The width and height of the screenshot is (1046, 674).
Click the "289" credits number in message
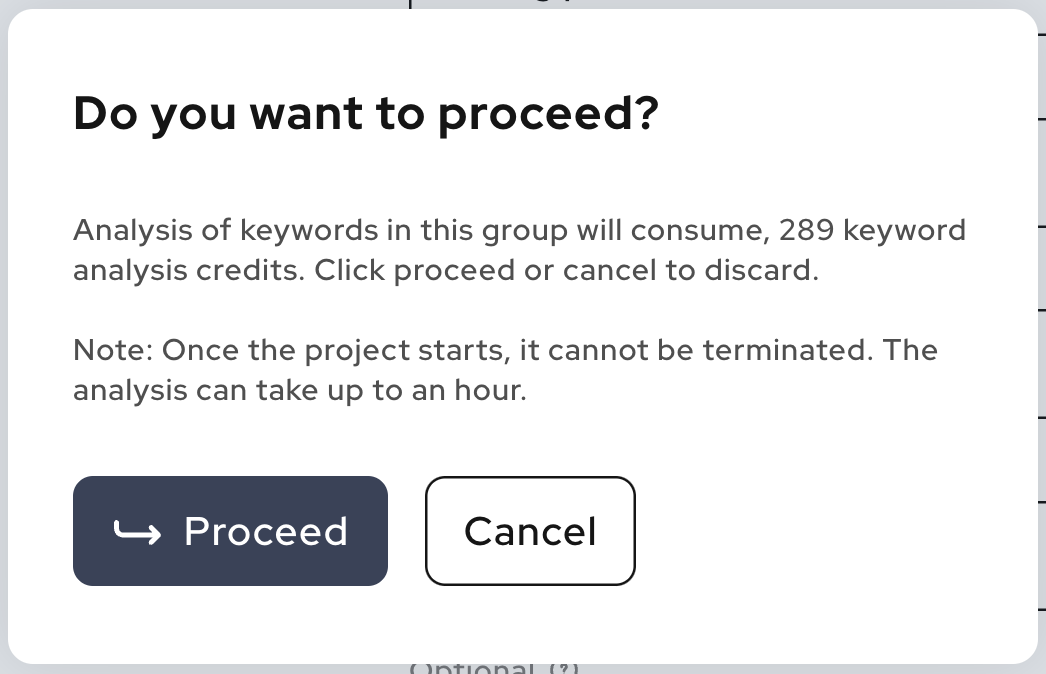tap(807, 230)
